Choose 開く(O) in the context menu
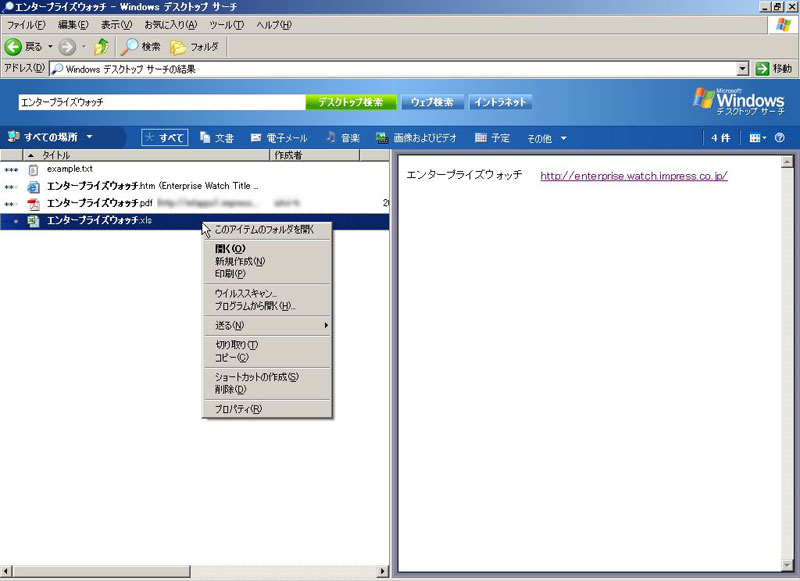This screenshot has width=800, height=581. click(267, 248)
